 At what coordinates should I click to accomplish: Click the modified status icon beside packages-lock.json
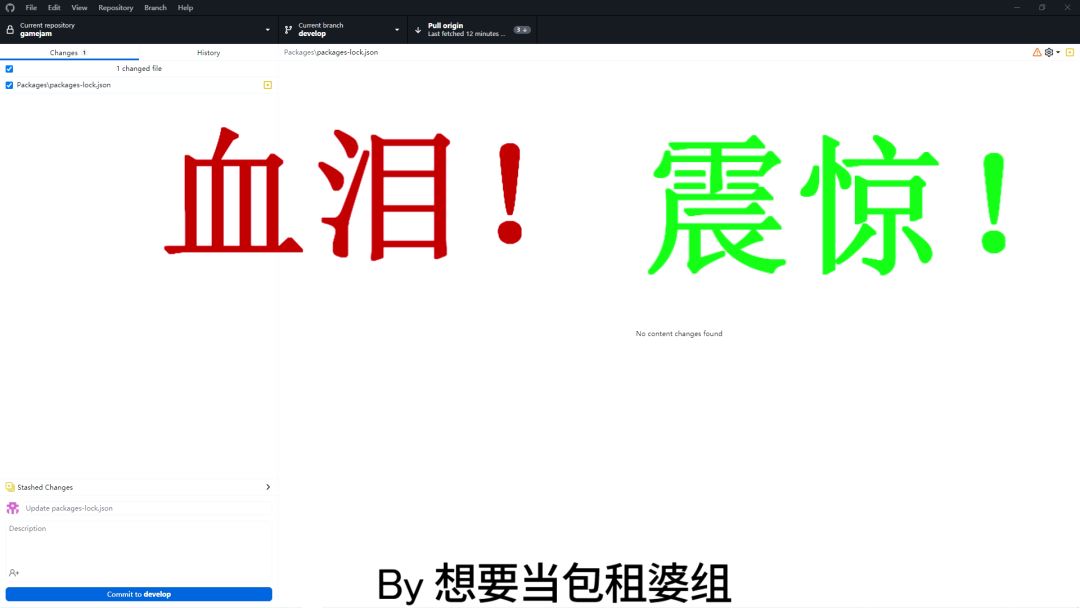tap(267, 85)
